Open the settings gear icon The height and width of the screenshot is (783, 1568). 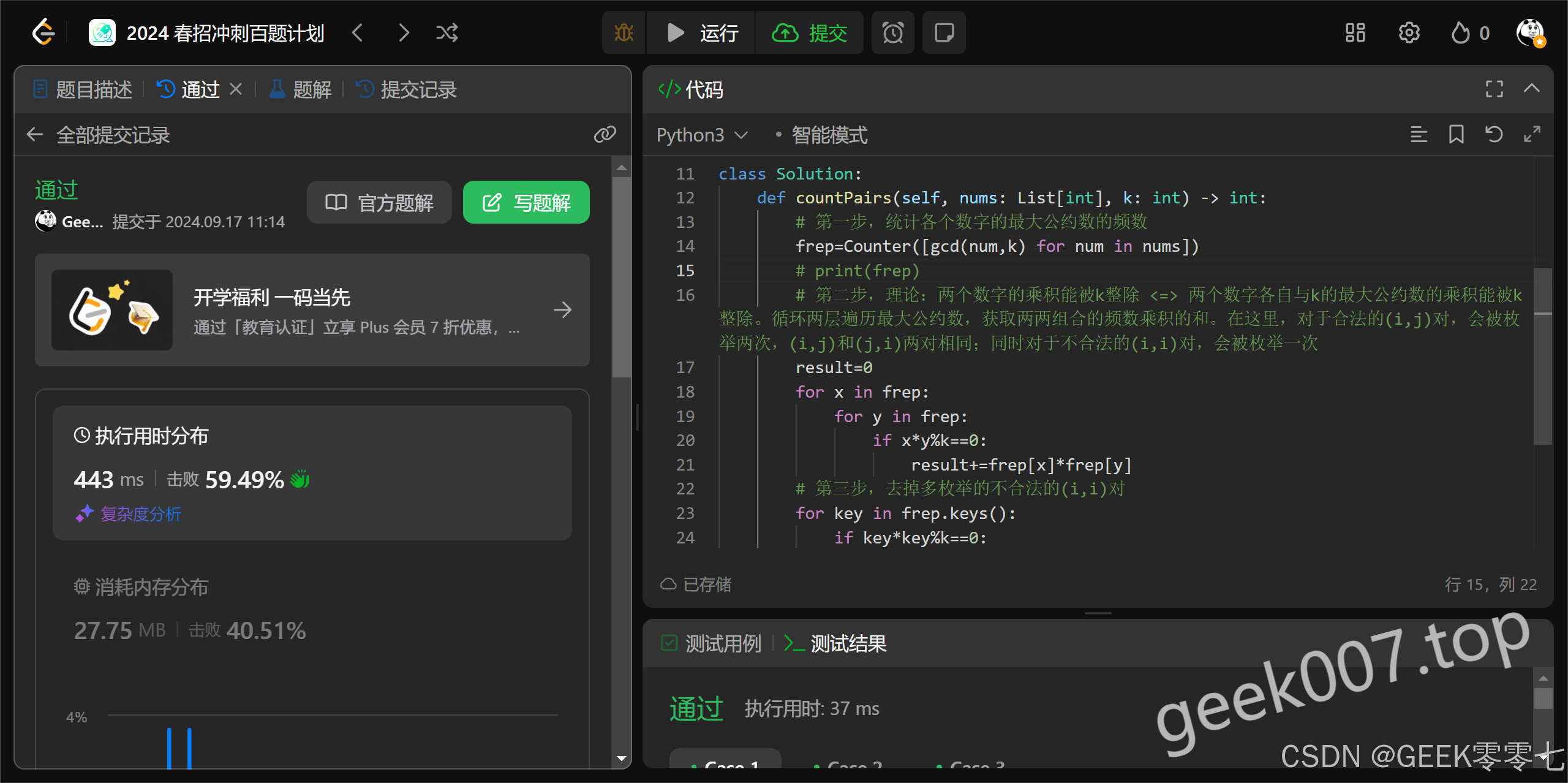[1409, 32]
